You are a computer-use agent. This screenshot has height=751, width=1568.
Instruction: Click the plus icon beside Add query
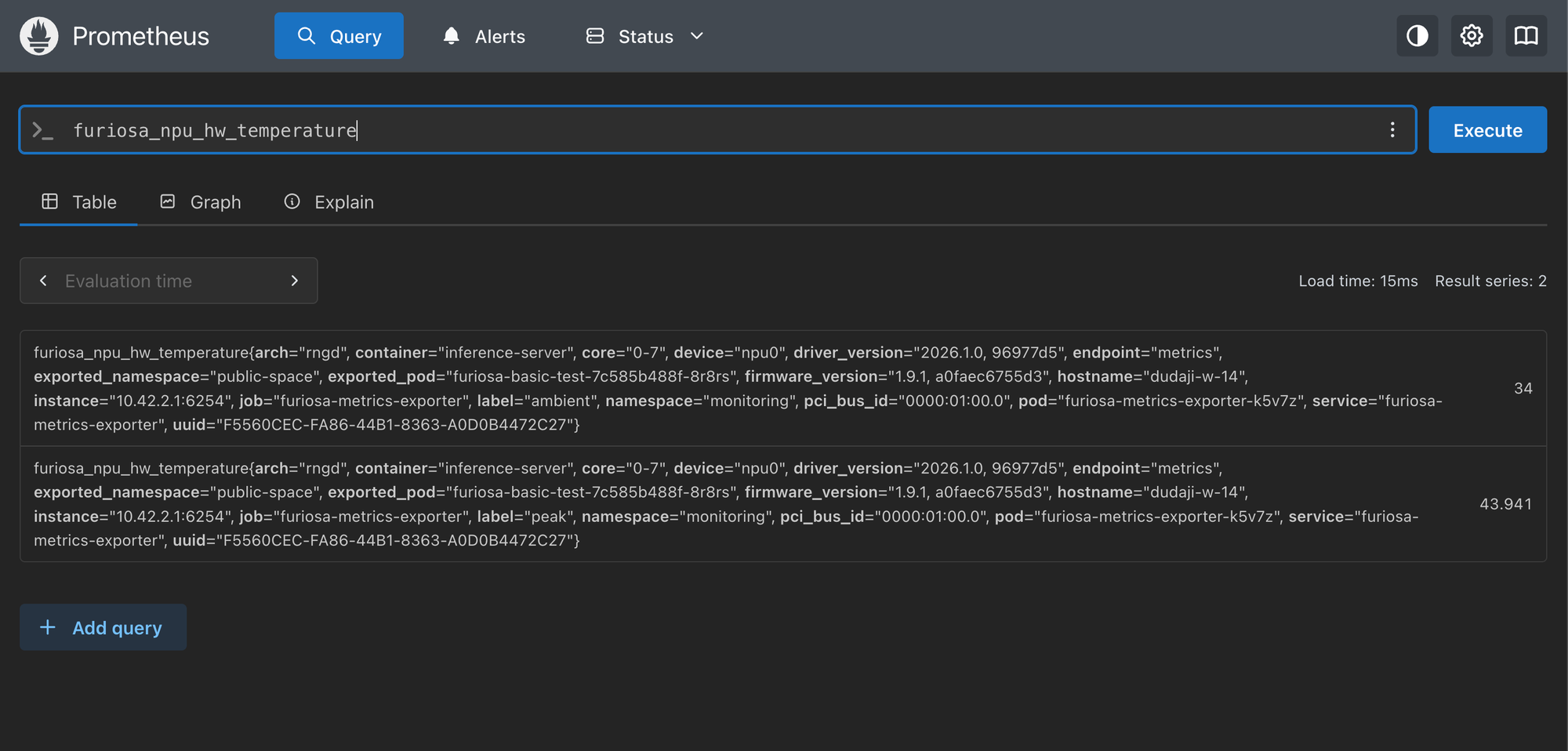coord(48,627)
